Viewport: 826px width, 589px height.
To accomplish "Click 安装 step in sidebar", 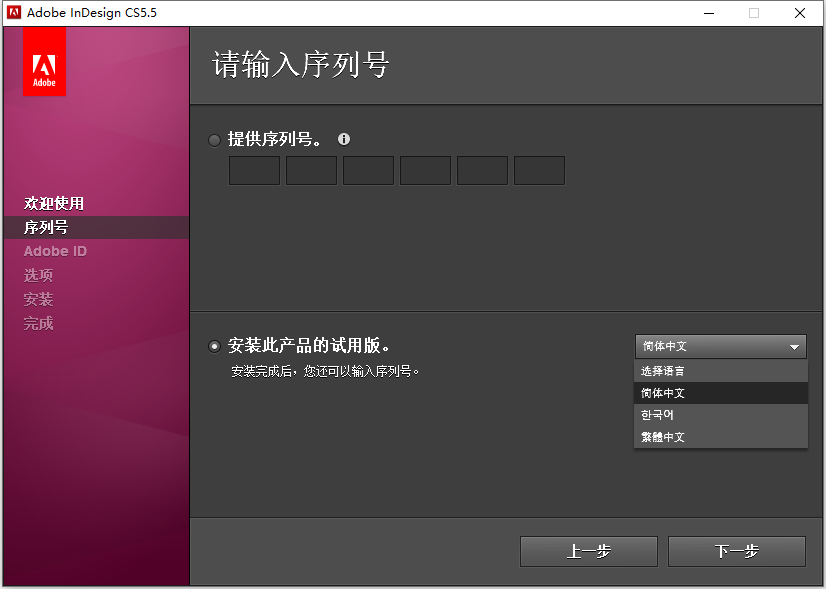I will point(38,300).
